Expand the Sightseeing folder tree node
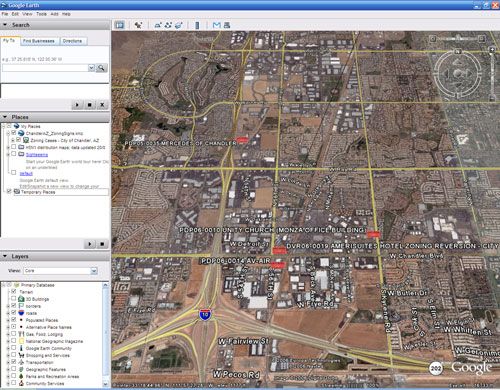Screen dimensions: 500x390 pos(8,154)
